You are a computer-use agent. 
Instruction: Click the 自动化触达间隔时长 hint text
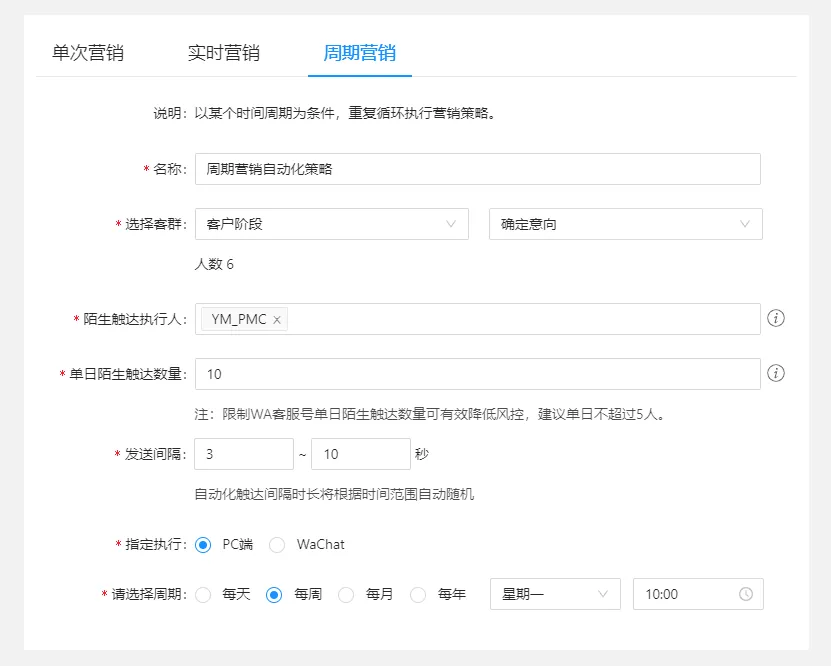pyautogui.click(x=334, y=494)
